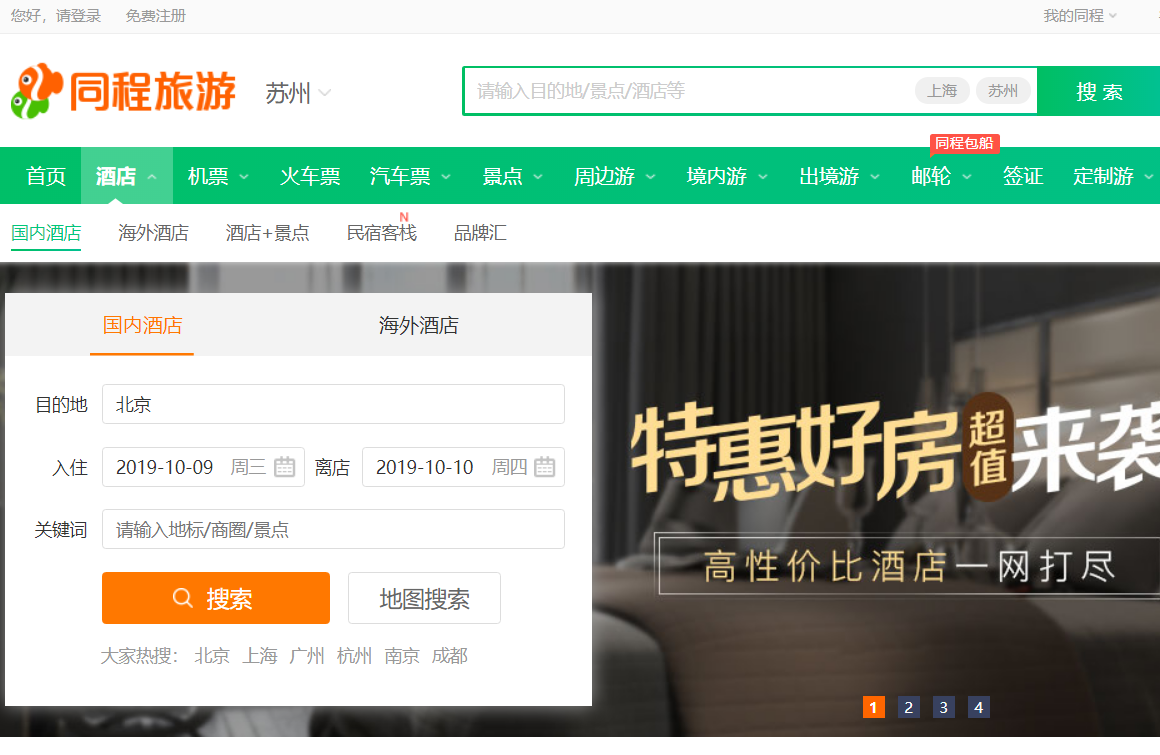Viewport: 1160px width, 755px height.
Task: Expand the 邮轮 nav dropdown
Action: [x=966, y=177]
